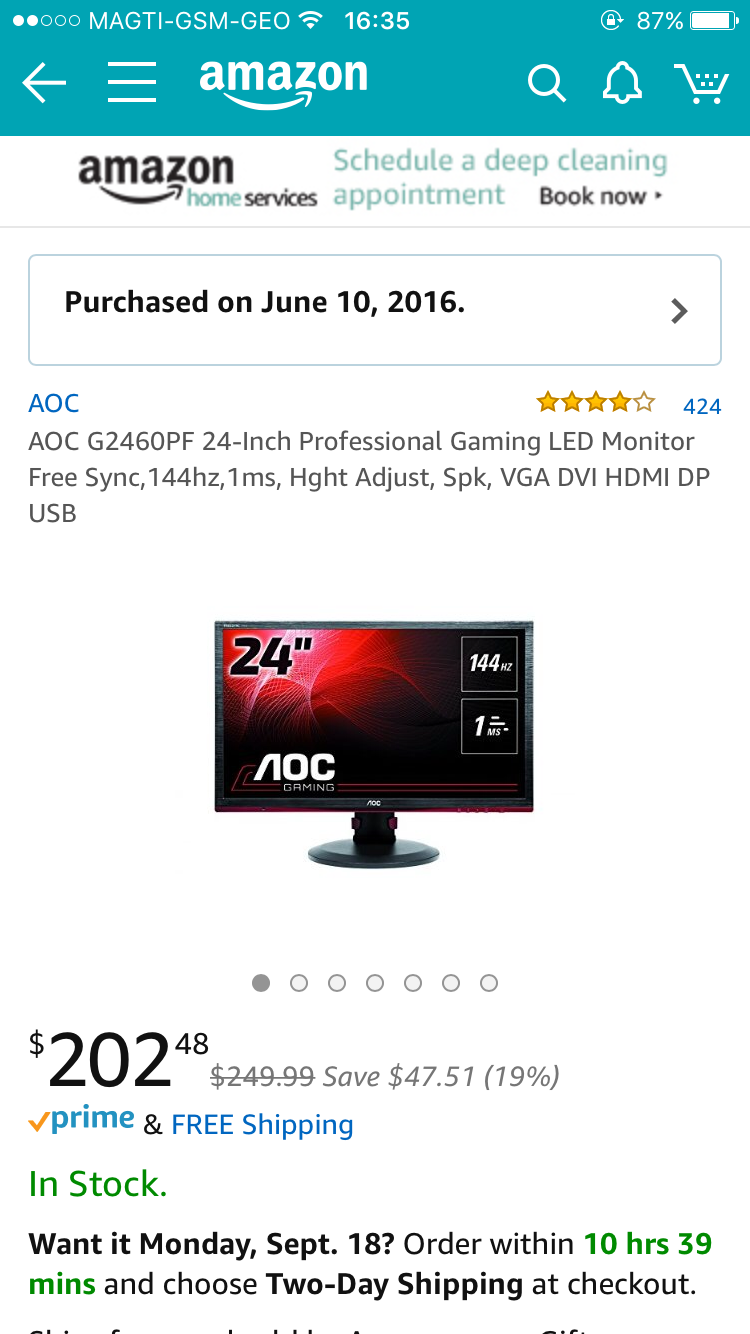Expand the Purchased on June 10 chevron
The image size is (750, 1334).
pos(679,311)
